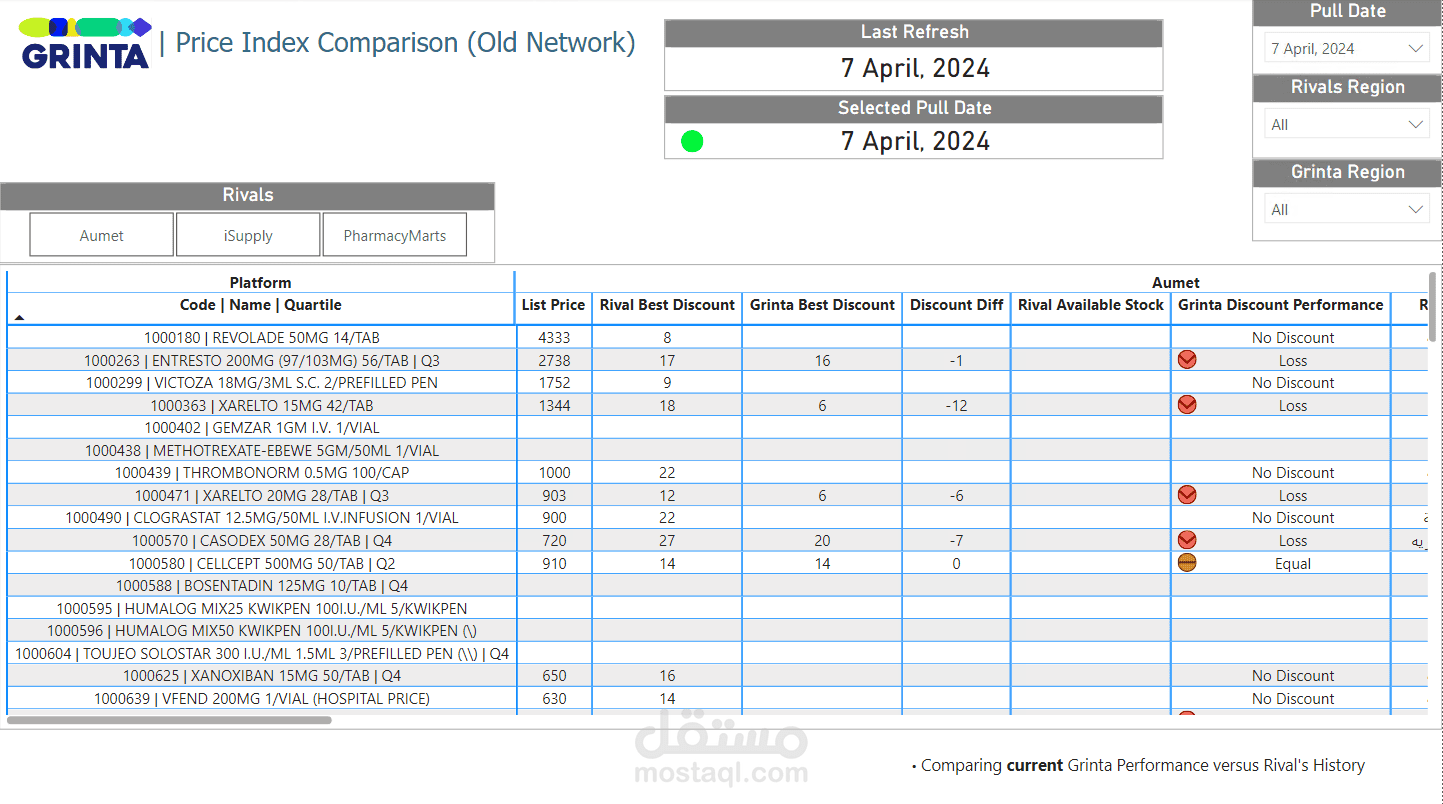
Task: Sort by the List Price column header
Action: tap(553, 305)
